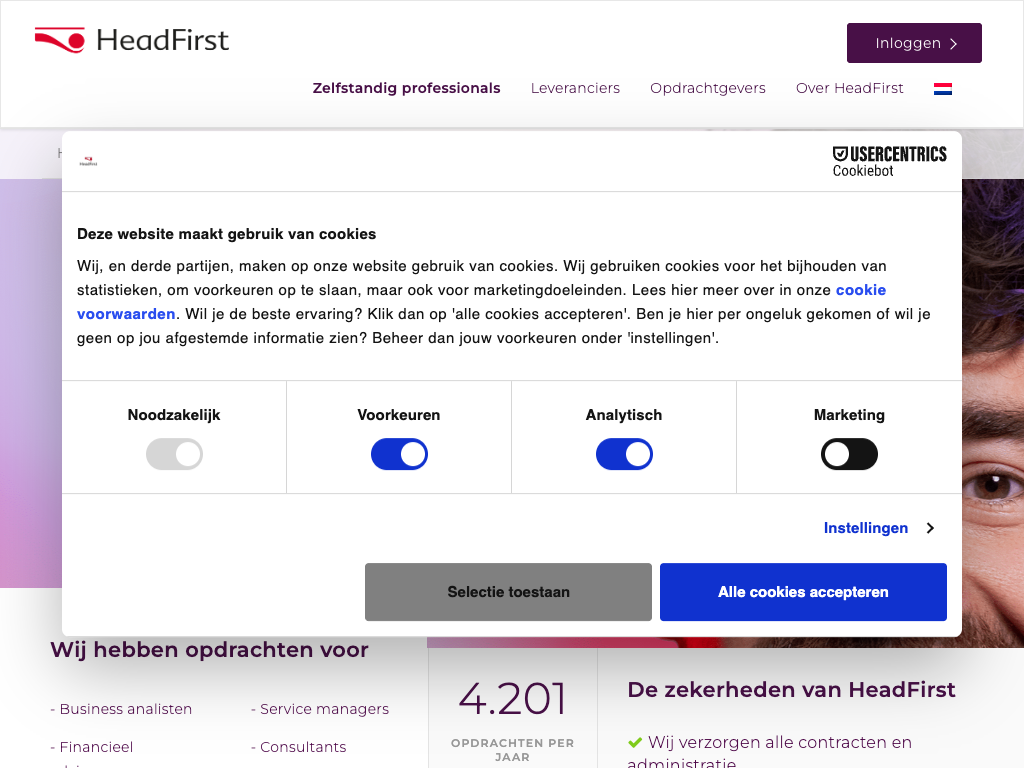Click the Selectie toestaan button
The height and width of the screenshot is (768, 1024).
coord(508,592)
